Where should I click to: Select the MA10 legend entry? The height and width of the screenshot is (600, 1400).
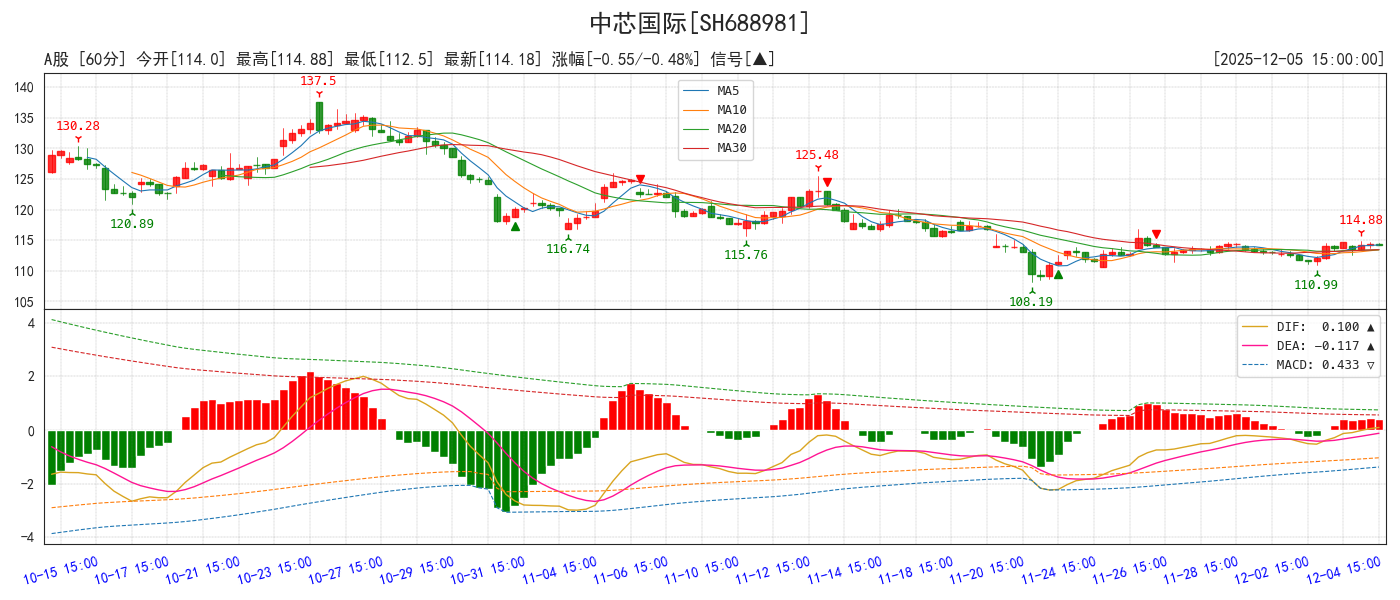tap(731, 110)
